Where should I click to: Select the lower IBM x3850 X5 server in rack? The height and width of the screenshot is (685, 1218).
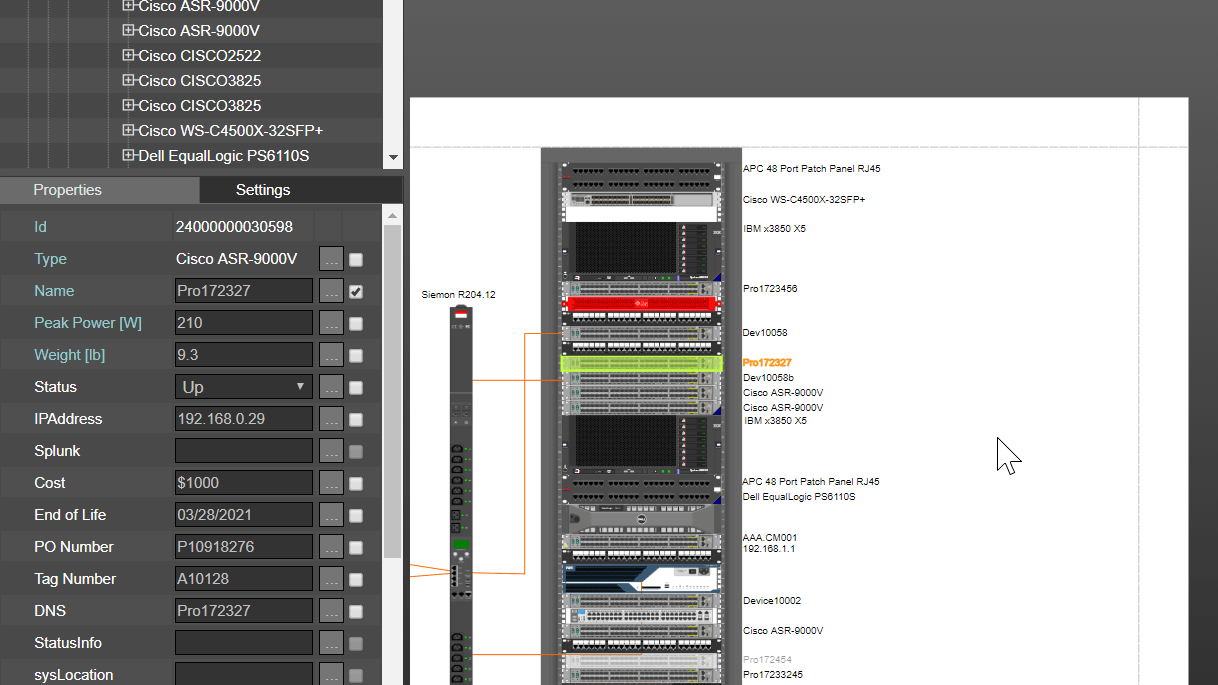click(642, 445)
